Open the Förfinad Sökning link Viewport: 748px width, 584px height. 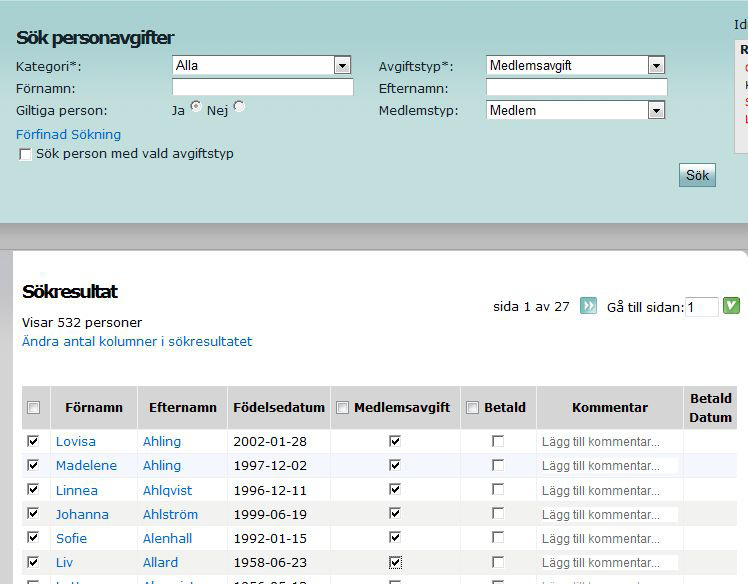pyautogui.click(x=68, y=135)
